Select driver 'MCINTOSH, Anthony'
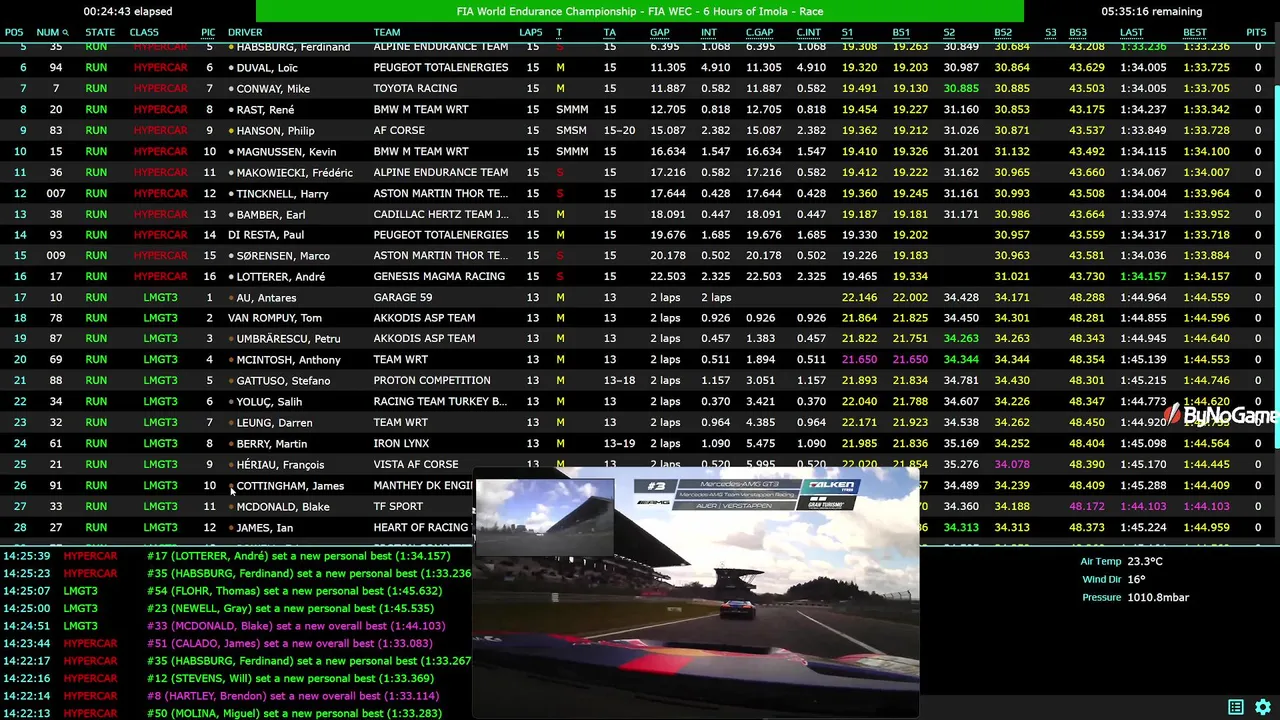 click(x=288, y=359)
